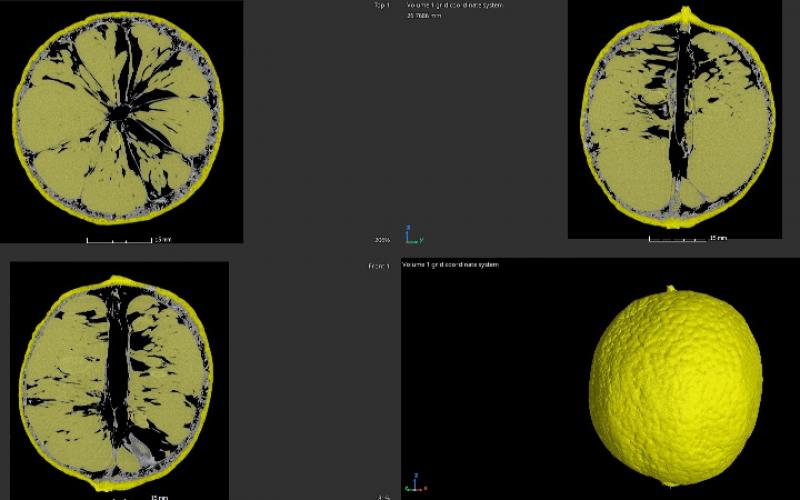800x500 pixels.
Task: Click the coordinate system label in 3D view
Action: (450, 265)
